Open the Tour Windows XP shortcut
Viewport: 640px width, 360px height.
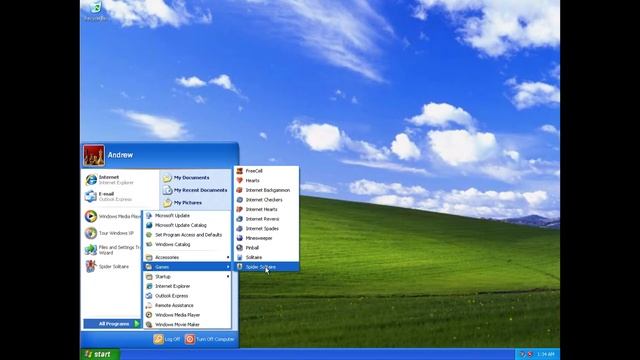113,233
